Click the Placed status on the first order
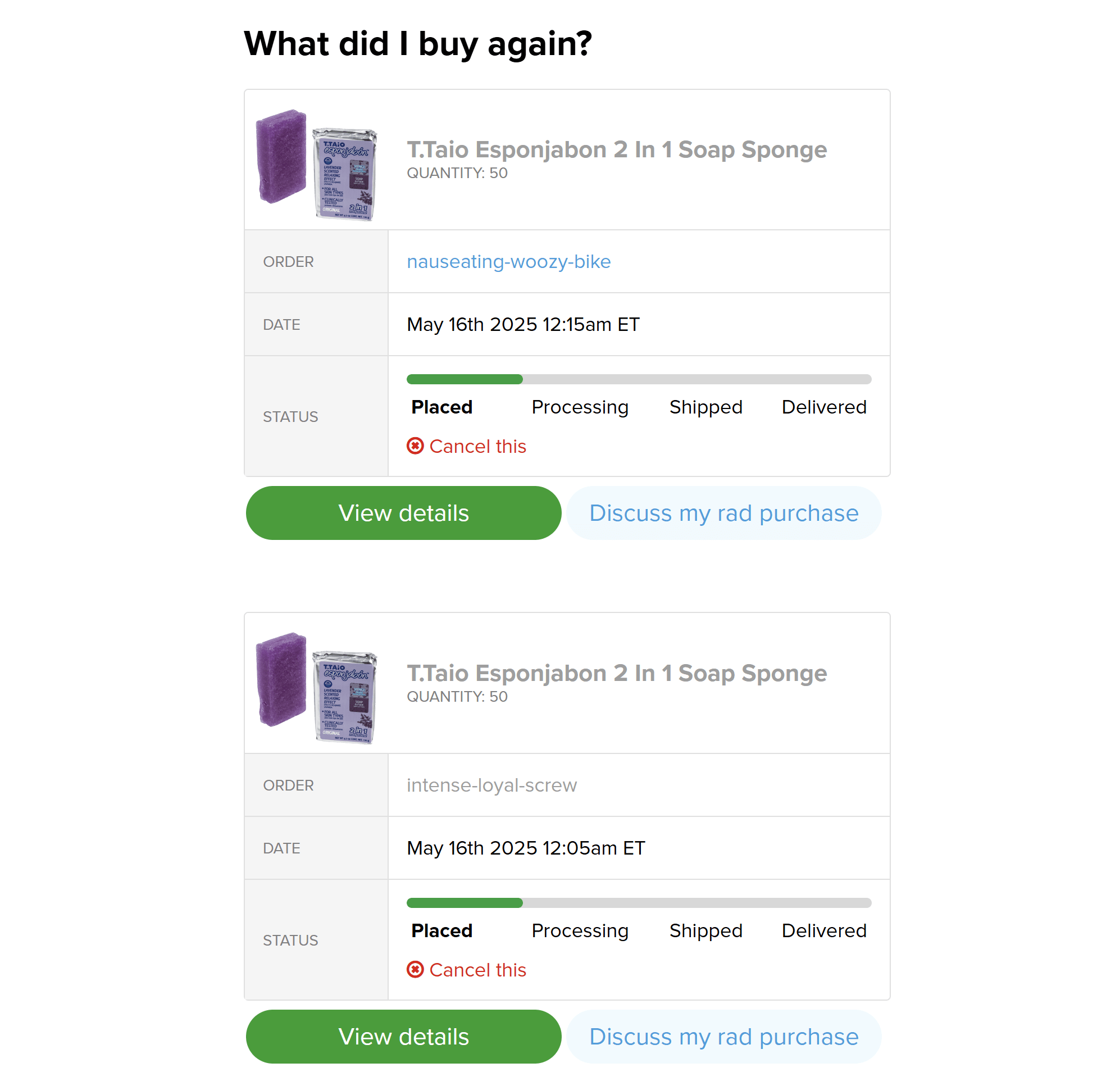The image size is (1120, 1081). click(441, 407)
